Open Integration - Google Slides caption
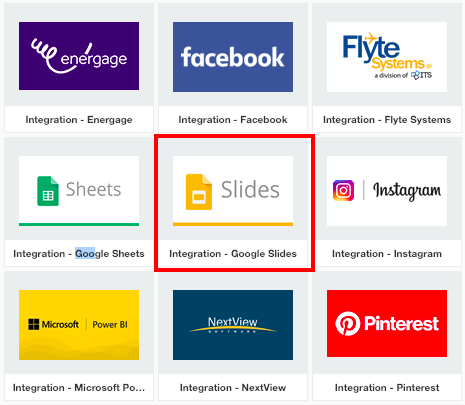 [x=233, y=254]
